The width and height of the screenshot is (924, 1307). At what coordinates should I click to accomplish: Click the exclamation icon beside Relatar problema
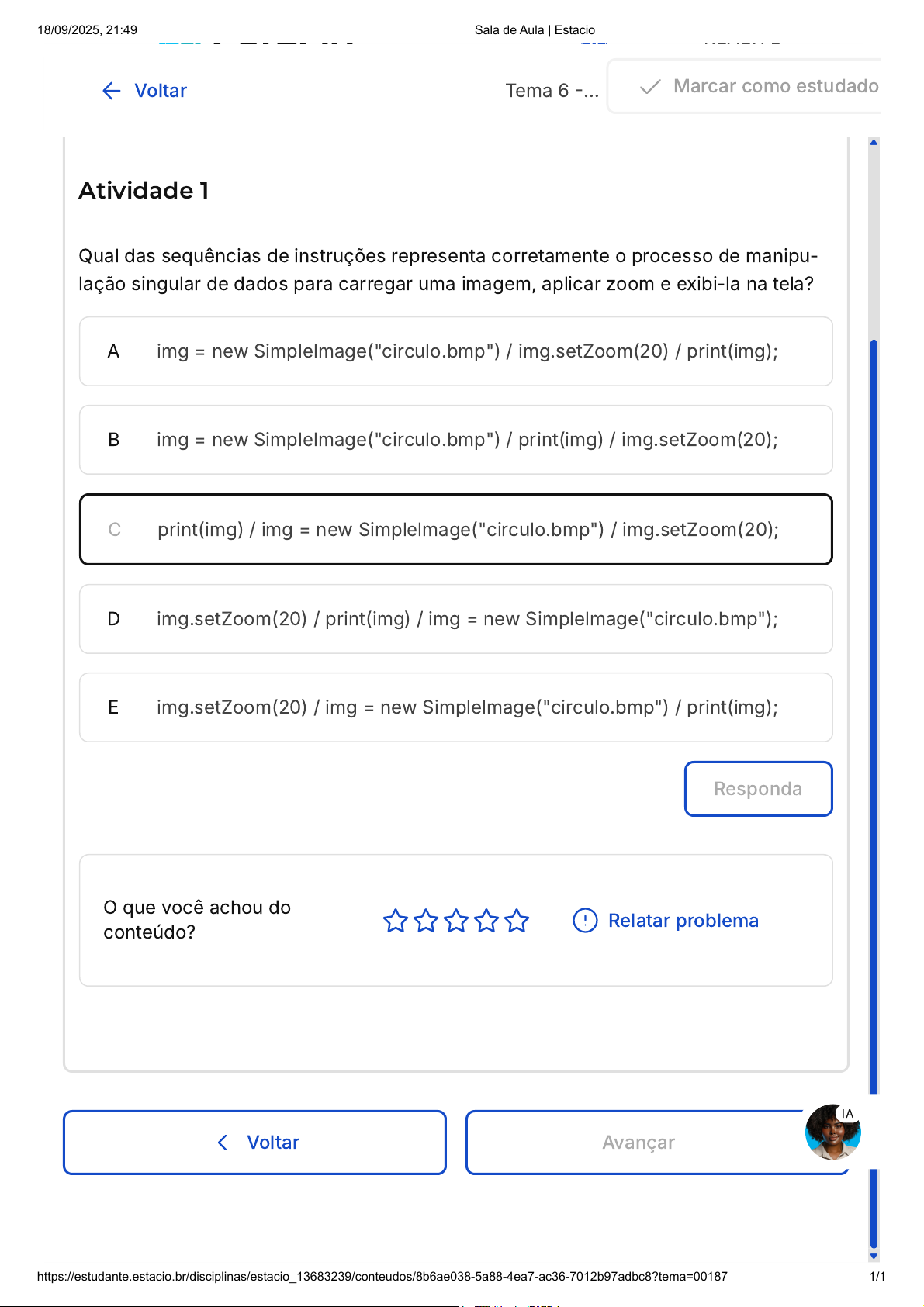coord(585,921)
